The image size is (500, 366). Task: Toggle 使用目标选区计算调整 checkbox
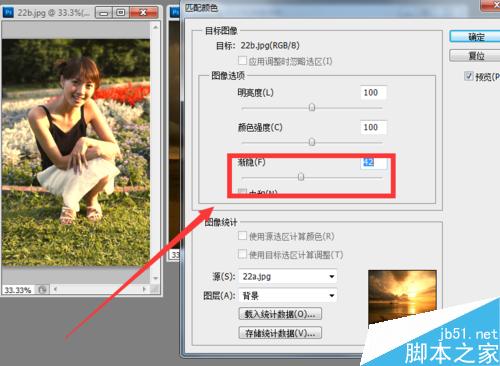[x=242, y=254]
